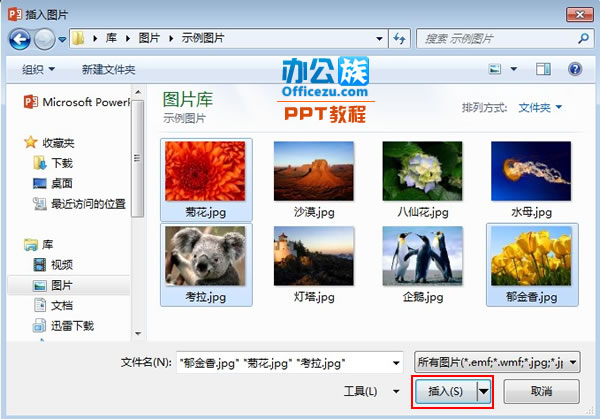Click the 插入(S) button
Viewport: 600px width, 419px height.
445,392
